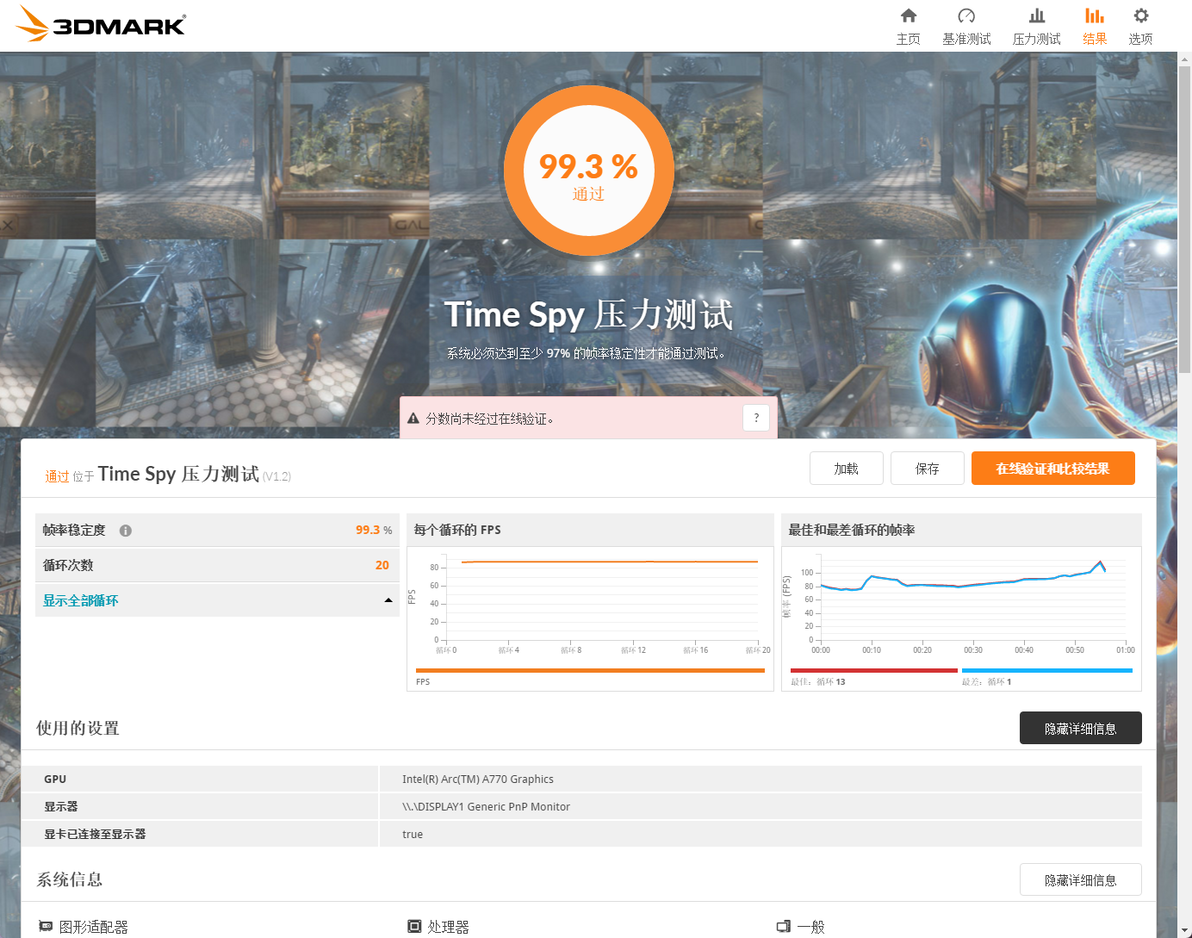Click the 最佳和最差循环的帧率 chart
1192x938 pixels.
coord(962,618)
